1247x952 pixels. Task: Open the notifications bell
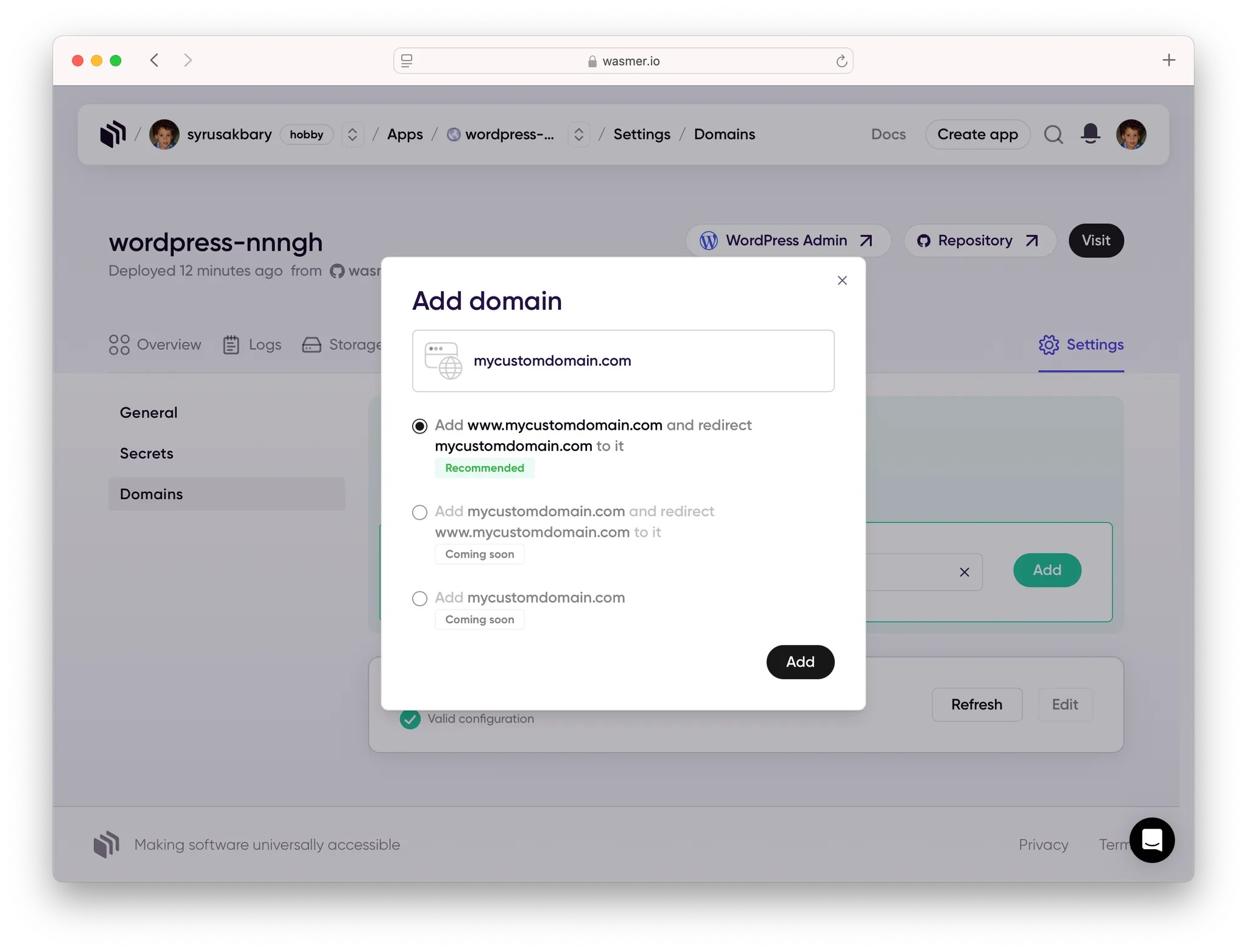click(1089, 134)
